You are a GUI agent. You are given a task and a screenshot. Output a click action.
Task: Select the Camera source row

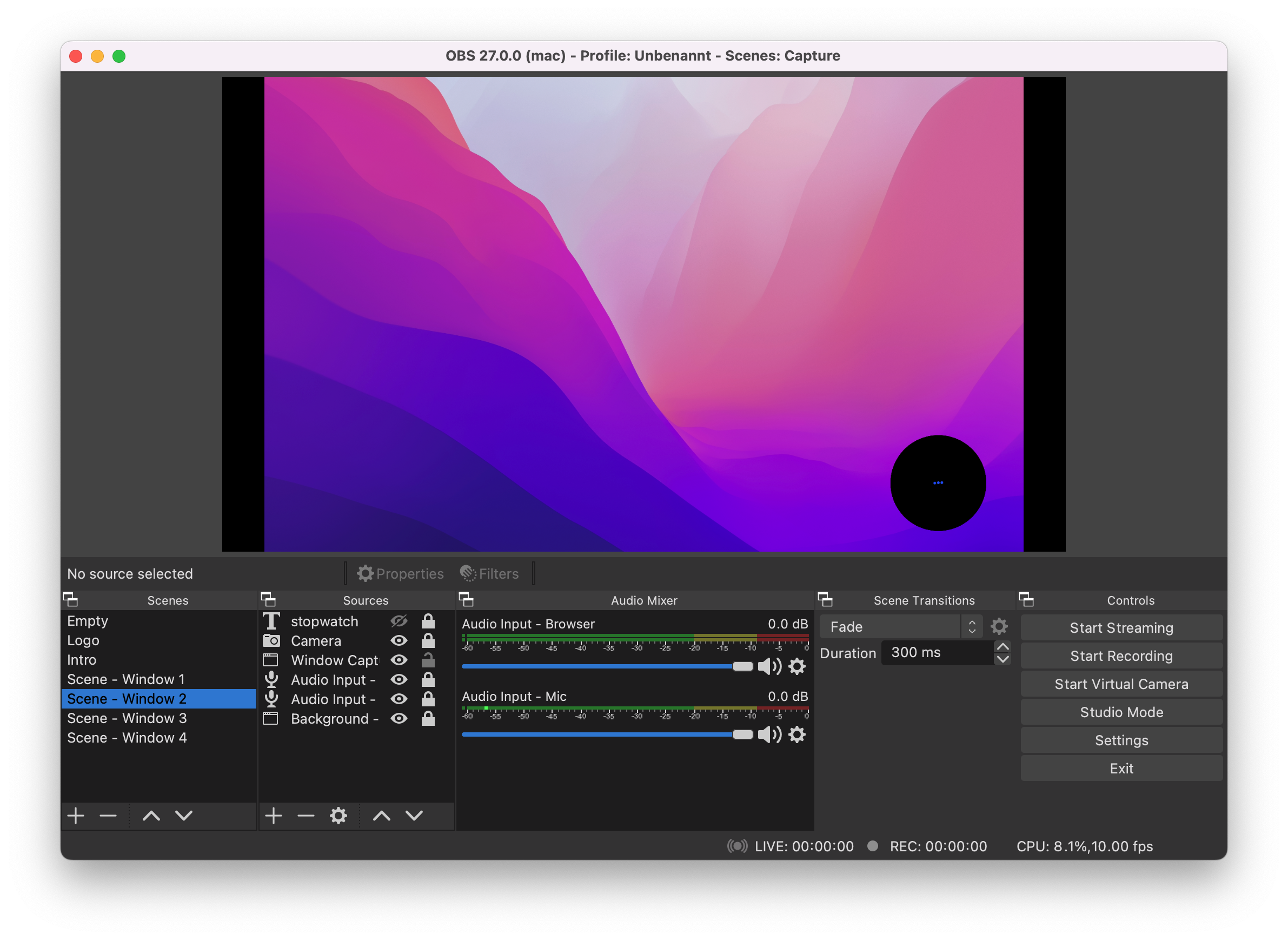356,640
